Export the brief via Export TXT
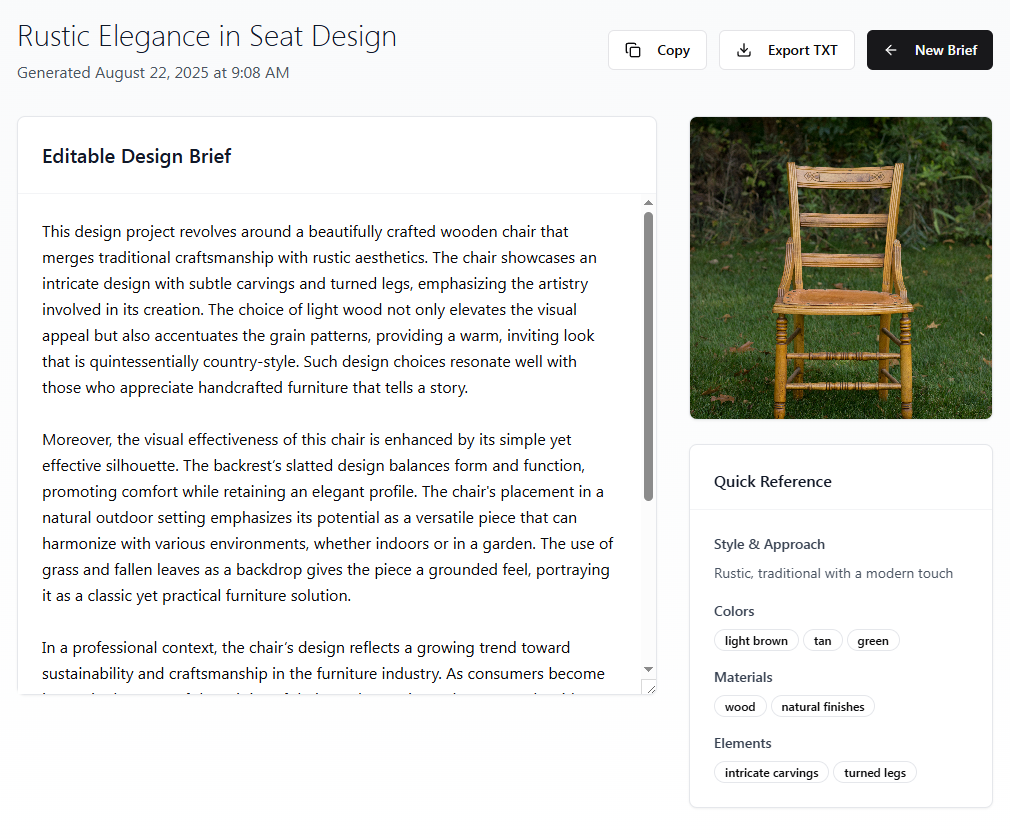 (787, 50)
